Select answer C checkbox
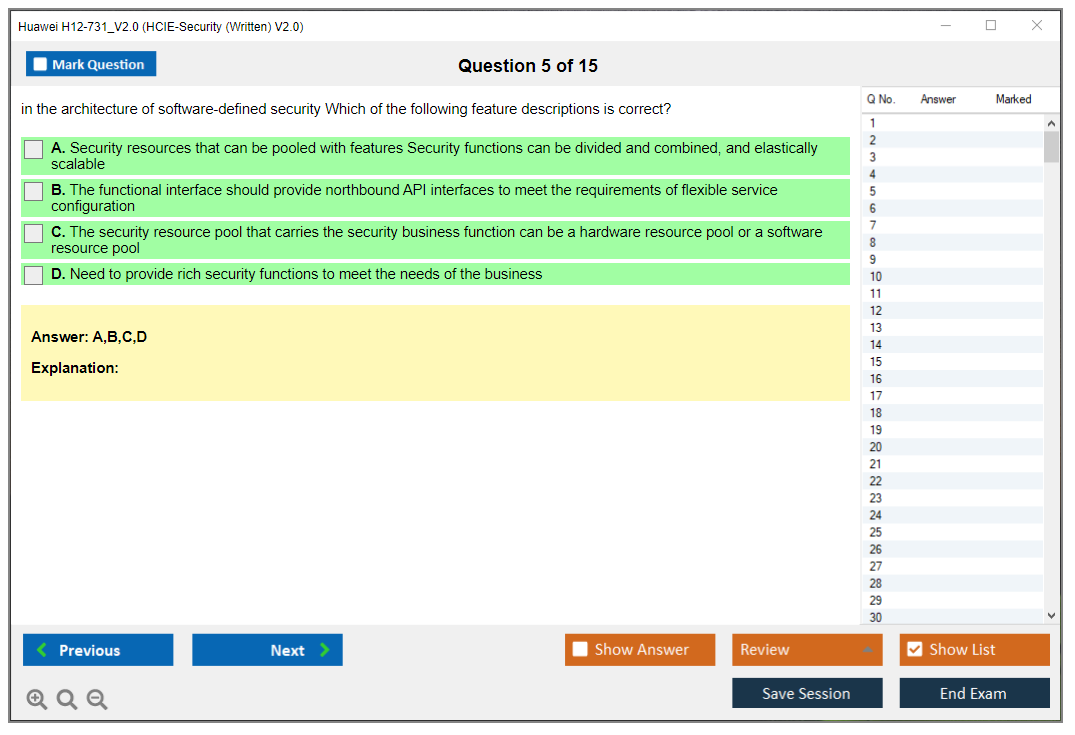Image resolution: width=1075 pixels, height=735 pixels. tap(34, 233)
